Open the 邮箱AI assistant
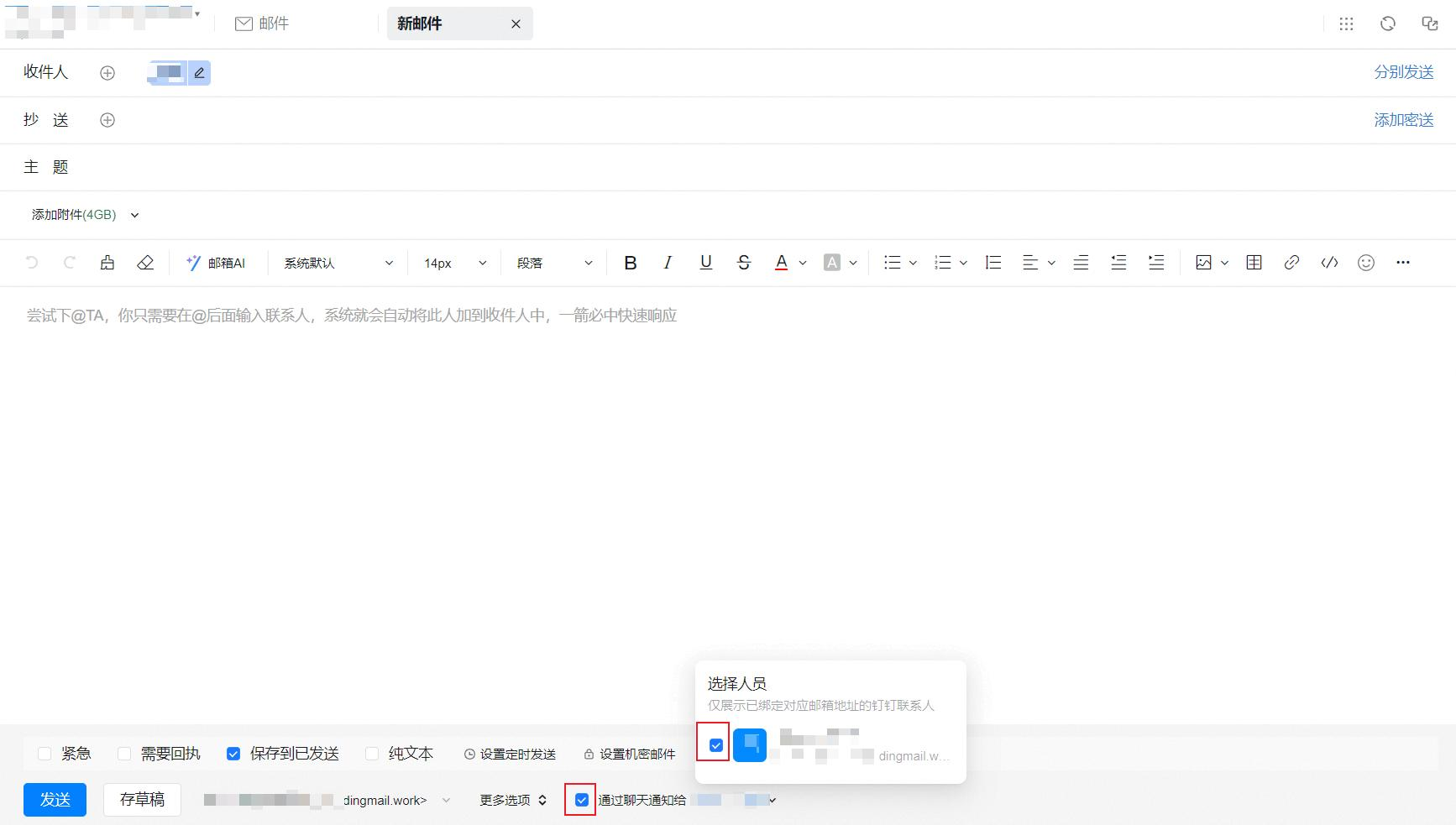Image resolution: width=1456 pixels, height=825 pixels. point(216,263)
